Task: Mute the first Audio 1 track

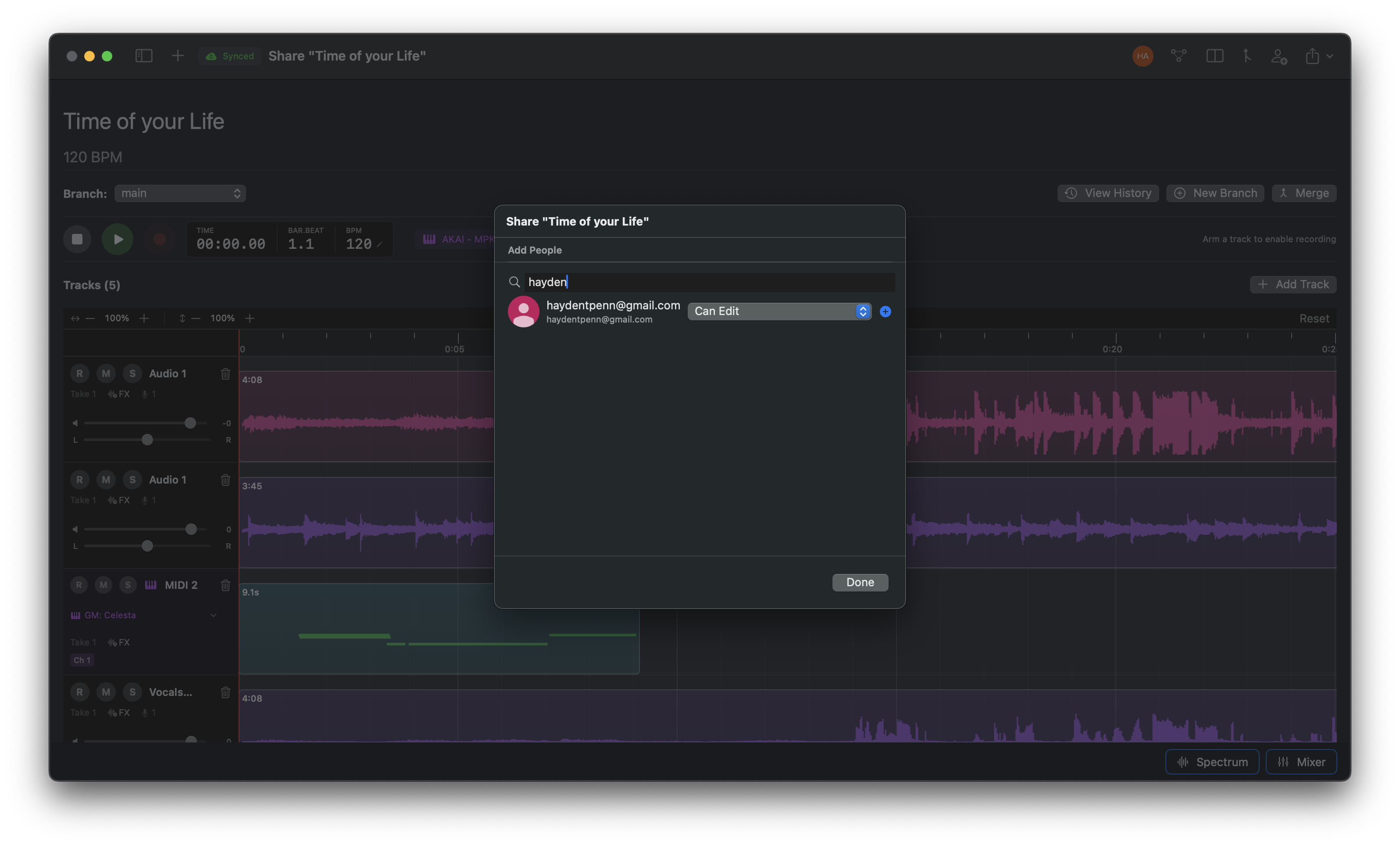Action: (x=106, y=373)
